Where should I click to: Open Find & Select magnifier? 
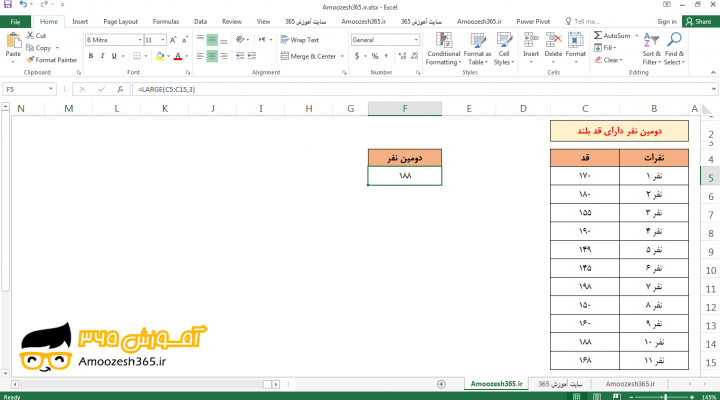click(674, 49)
